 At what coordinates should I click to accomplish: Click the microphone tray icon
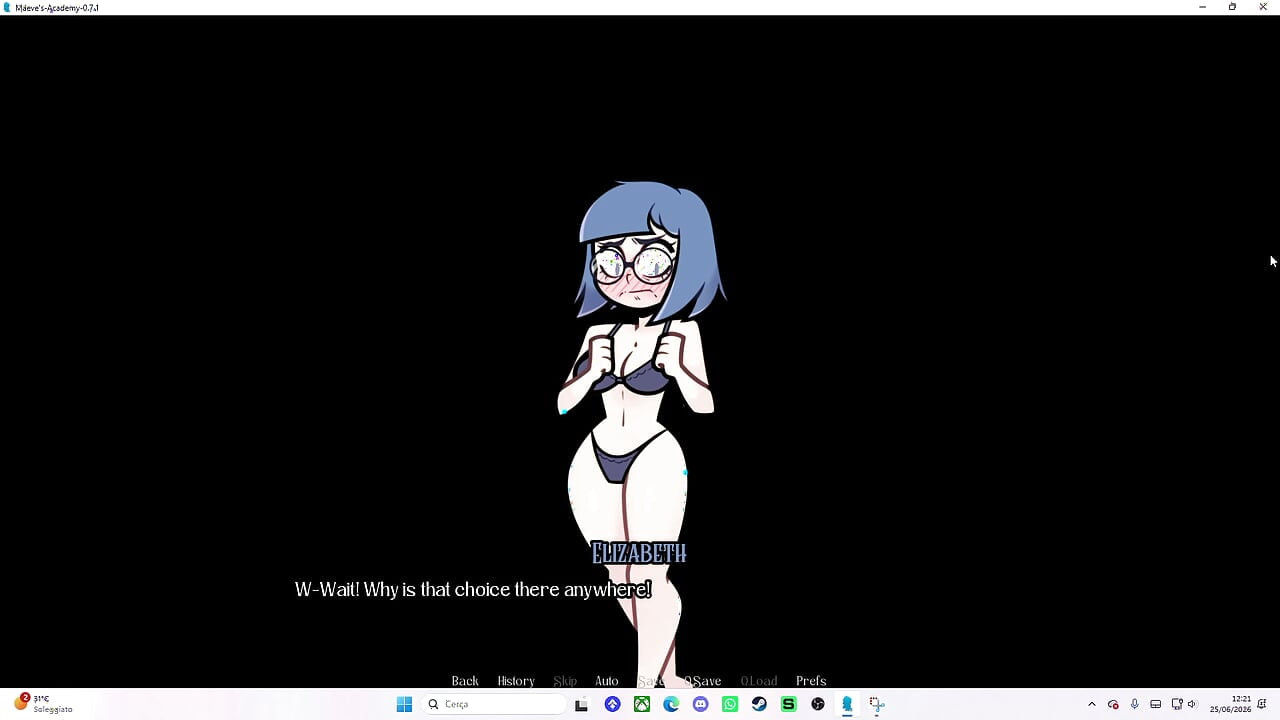[1134, 704]
